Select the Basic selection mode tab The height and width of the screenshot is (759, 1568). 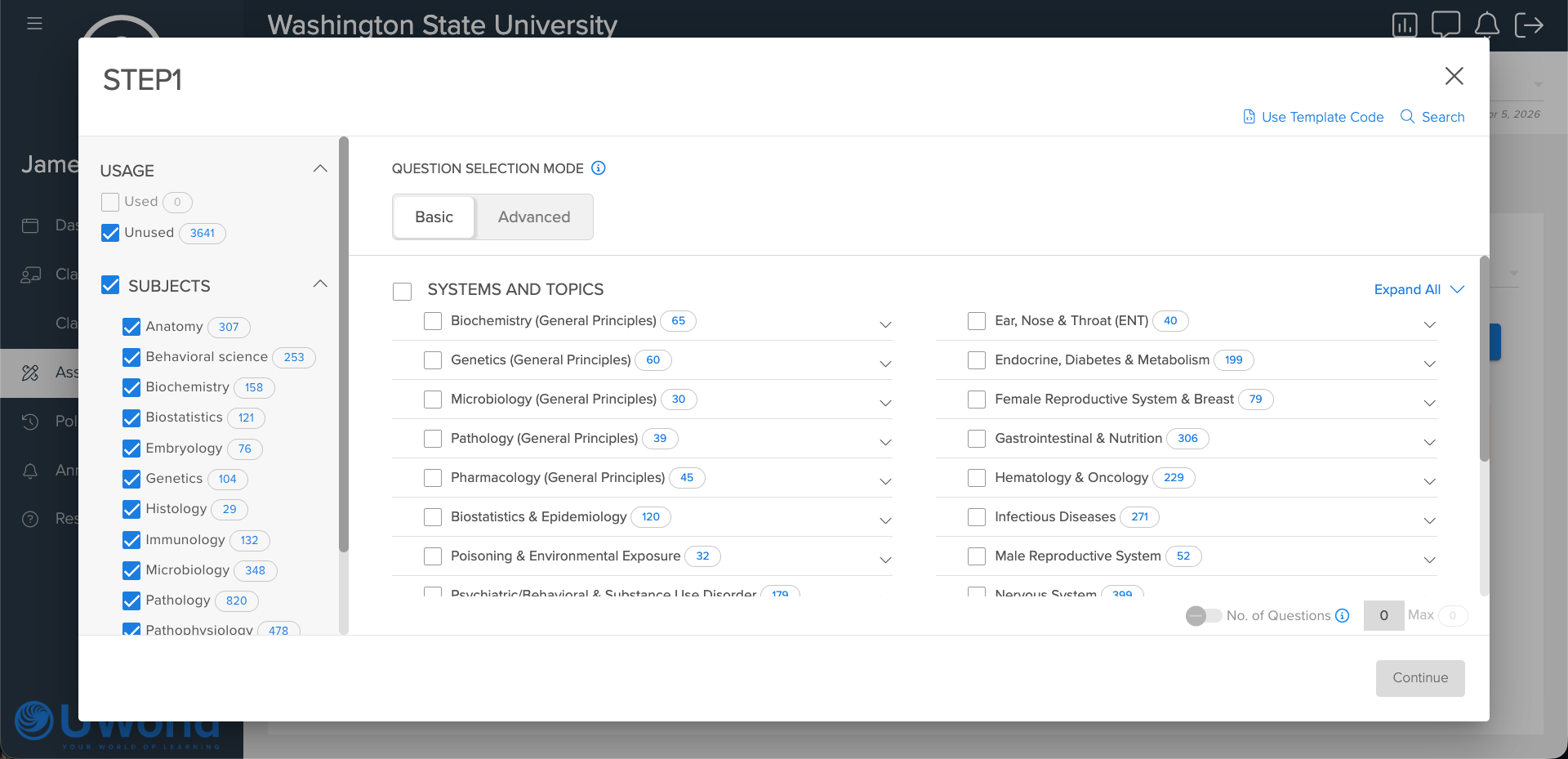[434, 217]
